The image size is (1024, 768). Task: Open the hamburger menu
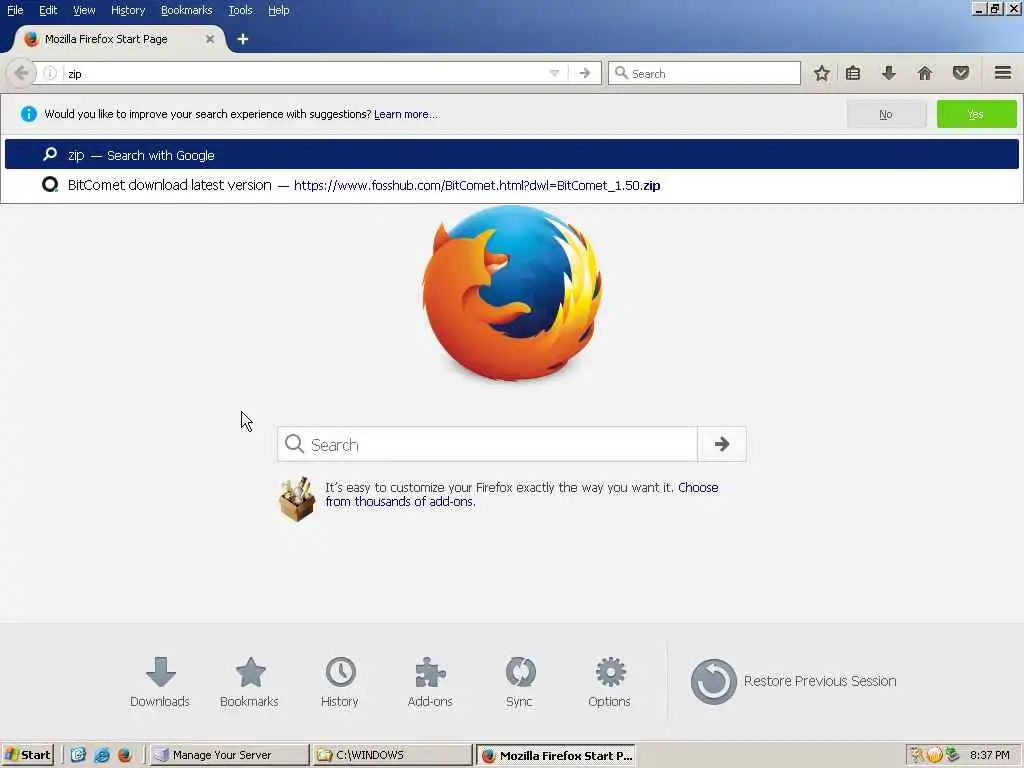1003,73
